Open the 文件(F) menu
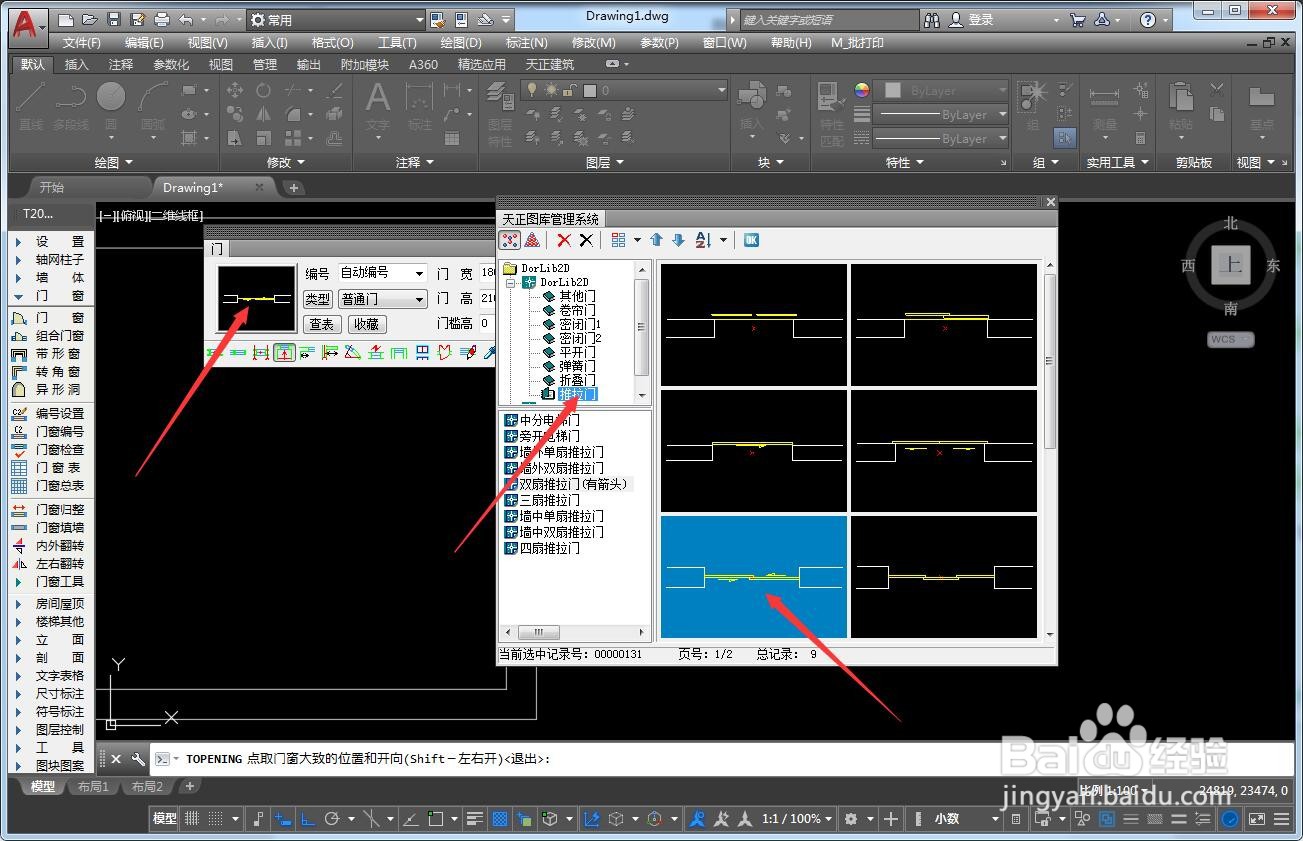This screenshot has width=1303, height=841. tap(81, 43)
